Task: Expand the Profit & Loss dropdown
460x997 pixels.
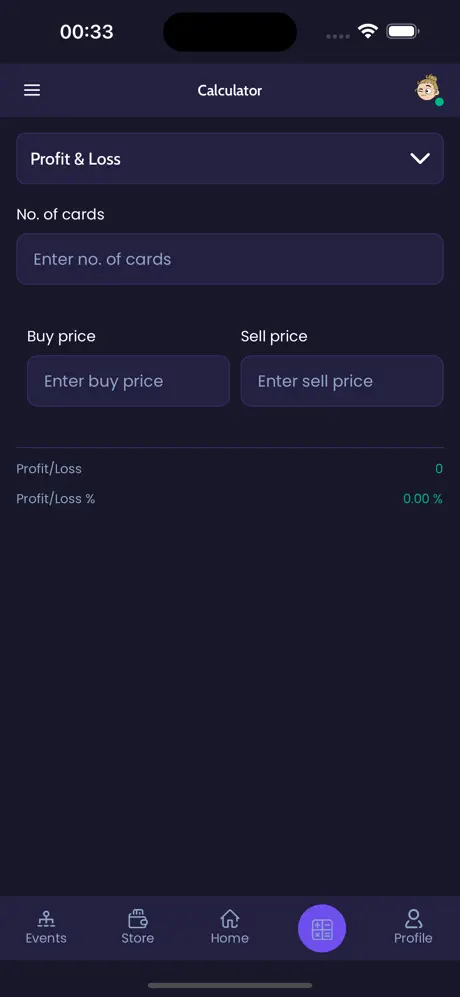Action: pyautogui.click(x=230, y=158)
